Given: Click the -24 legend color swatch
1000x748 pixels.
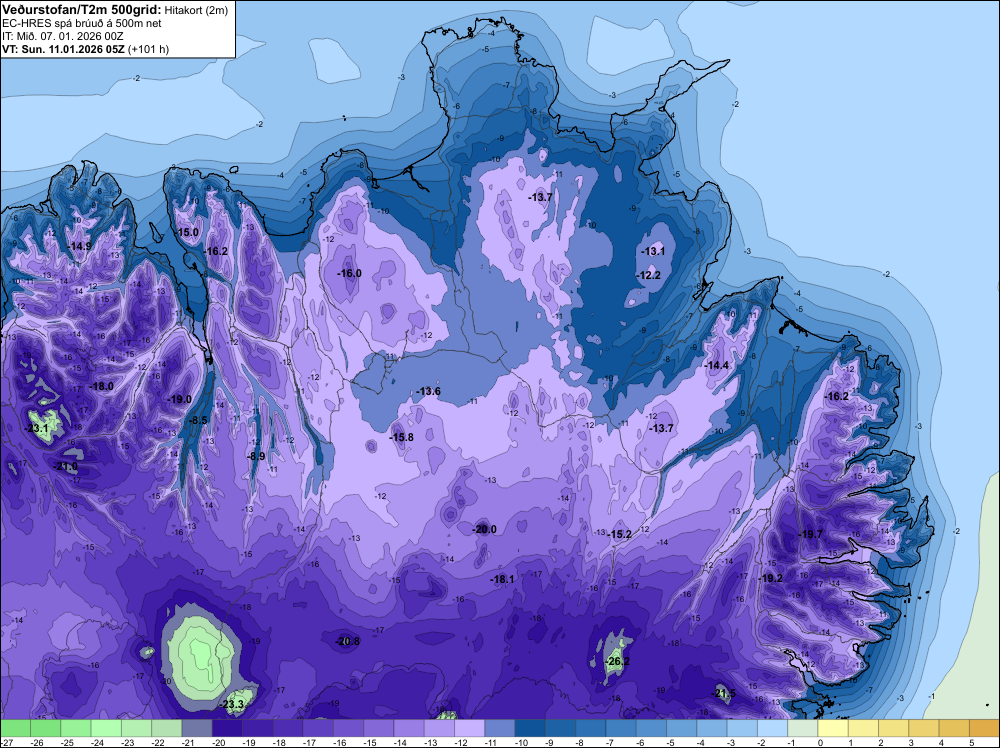Looking at the screenshot, I should tap(106, 728).
